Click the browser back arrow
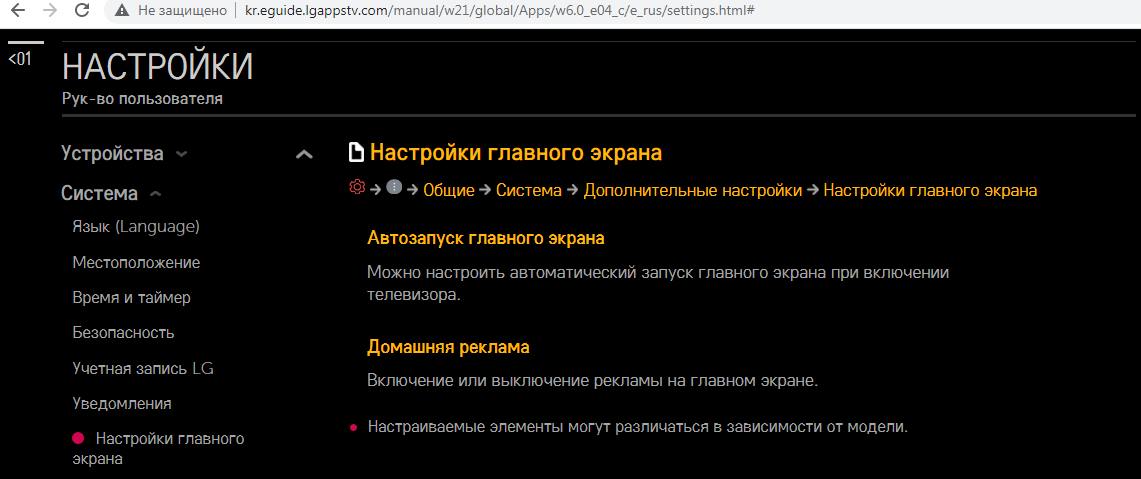1141x479 pixels. [x=19, y=10]
